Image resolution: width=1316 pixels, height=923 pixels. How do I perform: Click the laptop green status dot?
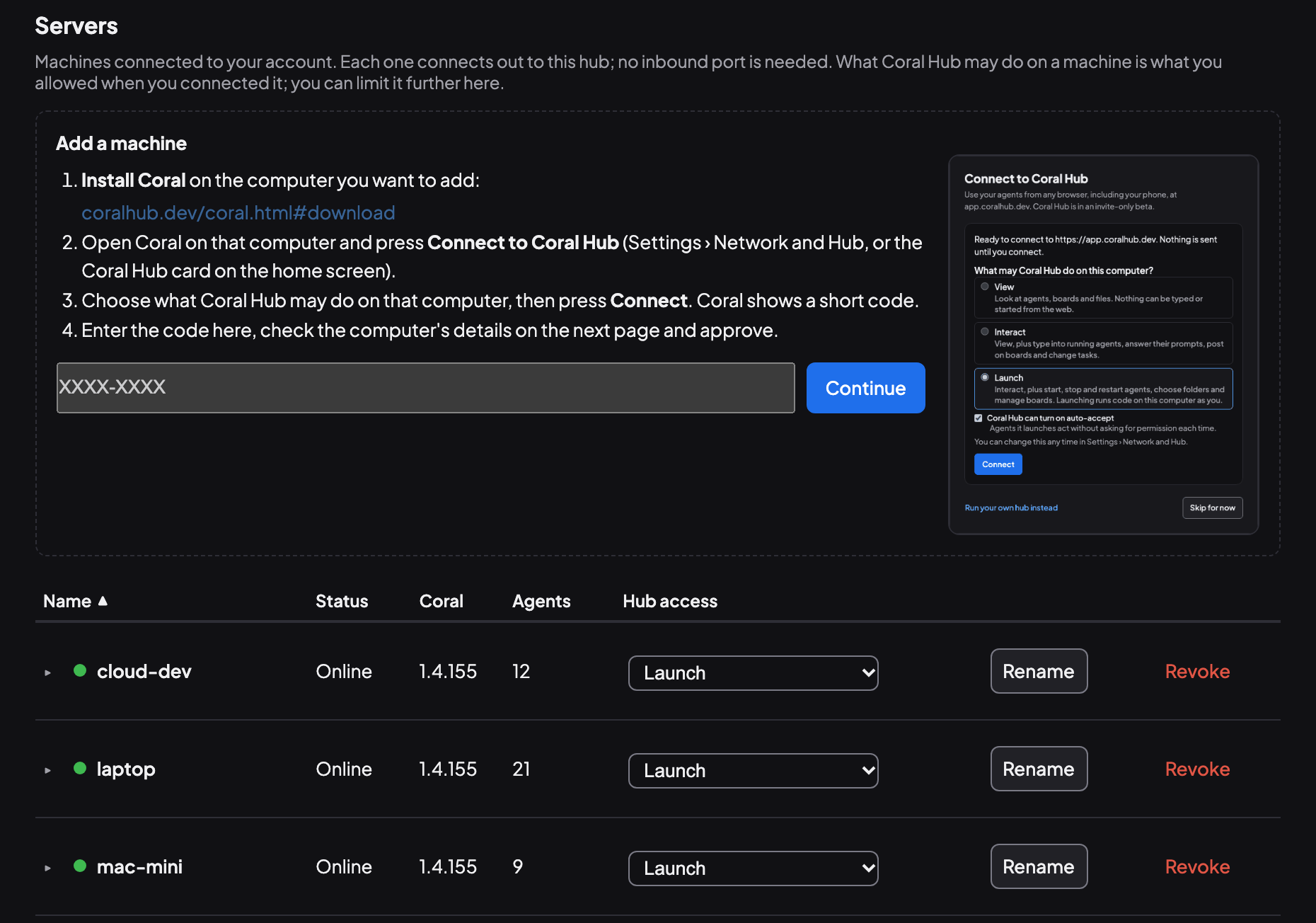(80, 768)
